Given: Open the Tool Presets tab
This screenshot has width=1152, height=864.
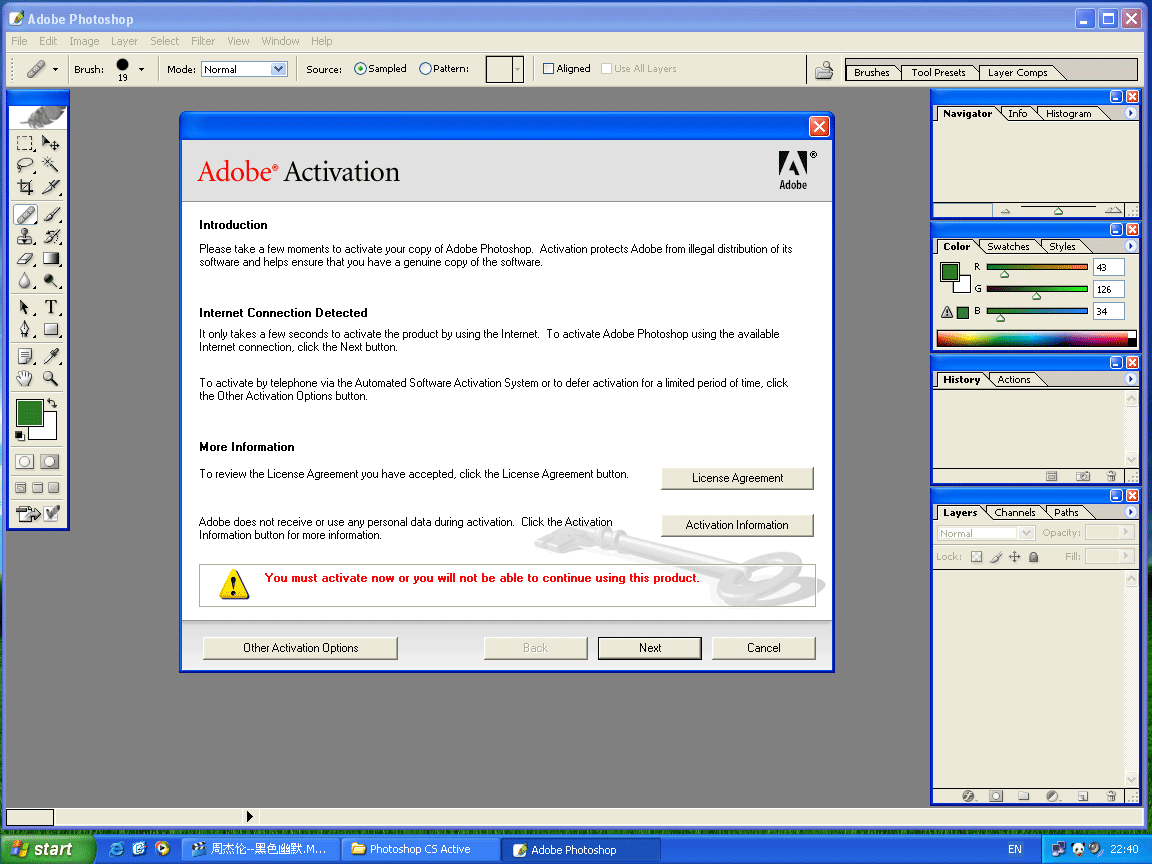Looking at the screenshot, I should click(938, 73).
